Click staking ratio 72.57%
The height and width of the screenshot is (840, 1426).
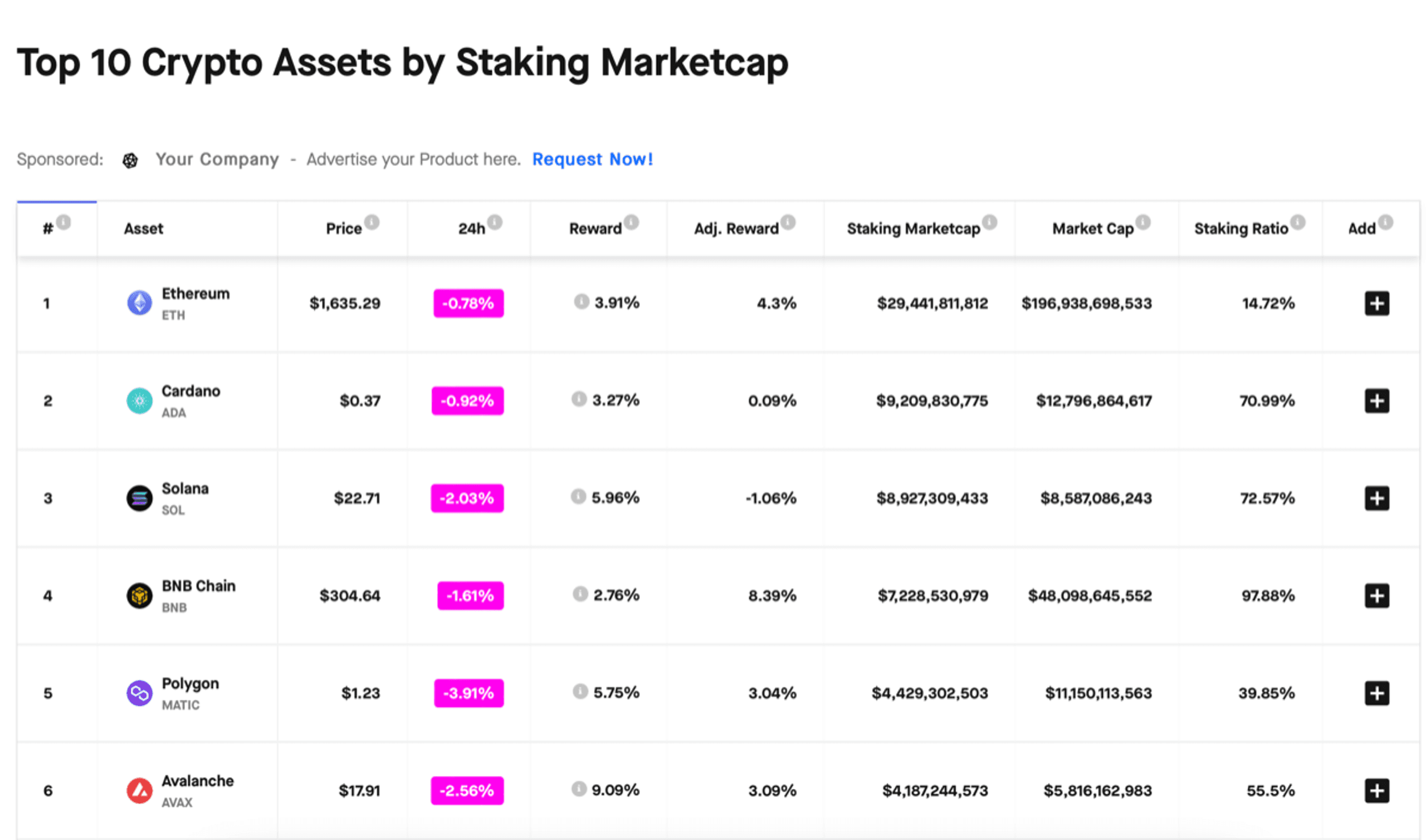(x=1267, y=498)
